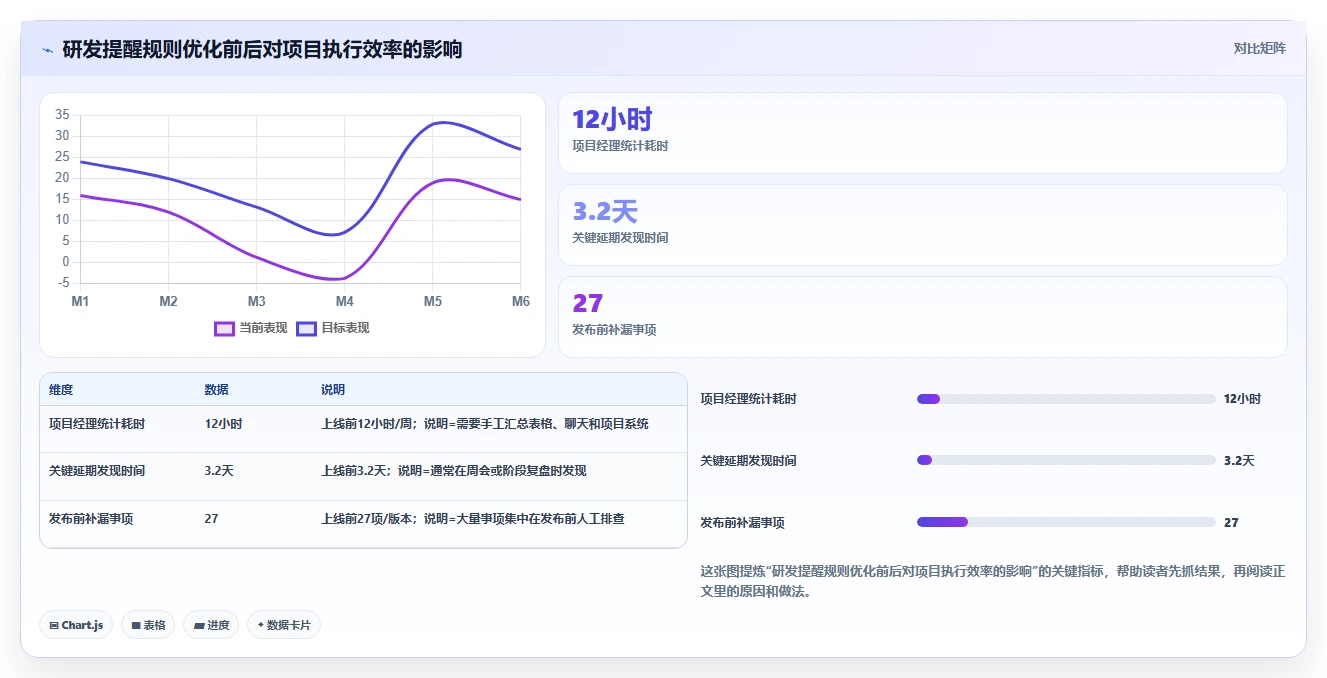This screenshot has height=678, width=1327.
Task: Click 发布前补漏事项 label in stat card
Action: click(614, 330)
